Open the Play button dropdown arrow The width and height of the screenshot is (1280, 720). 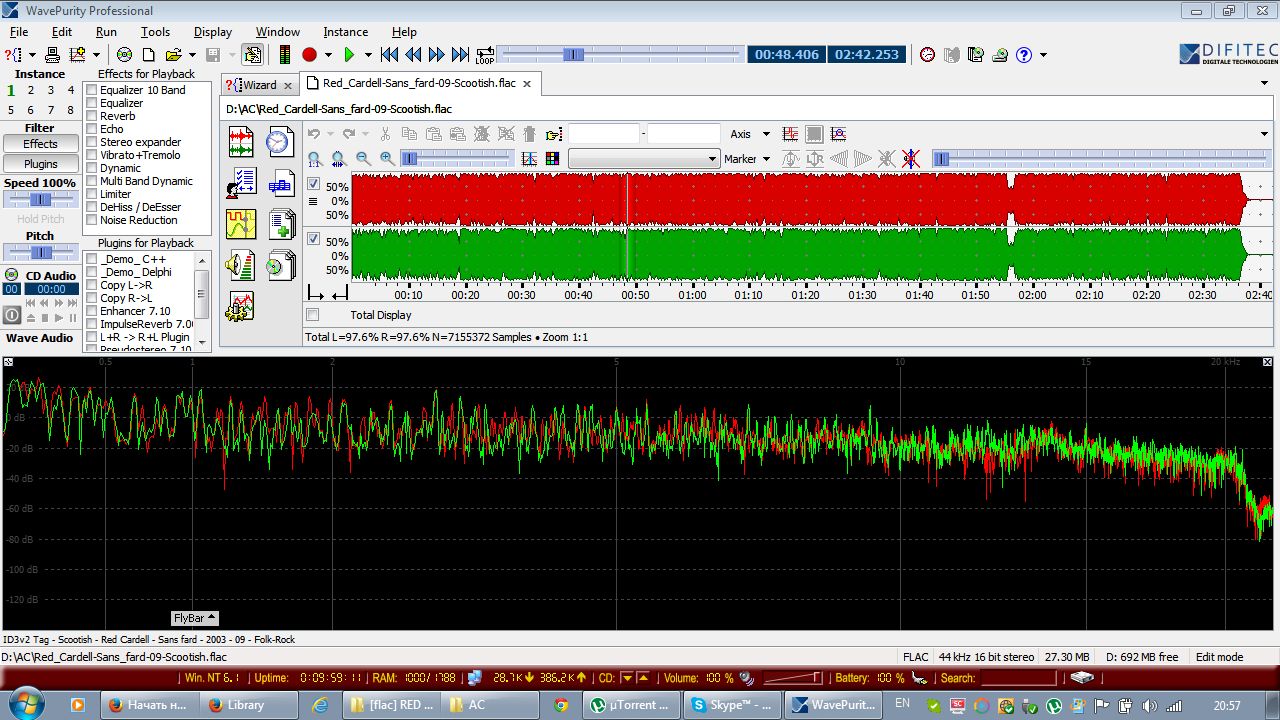[368, 55]
